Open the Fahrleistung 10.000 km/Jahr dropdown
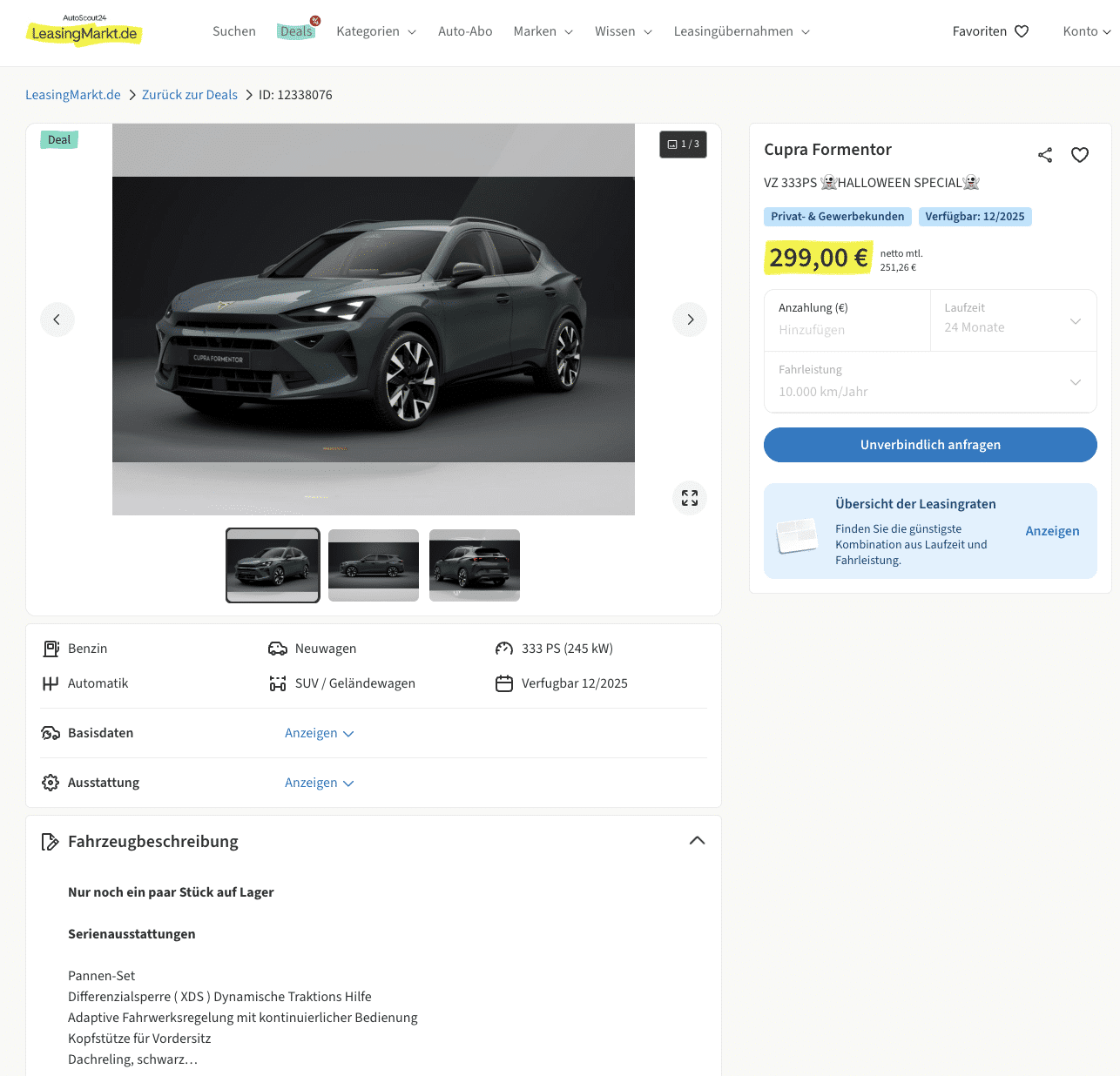The image size is (1120, 1076). [930, 382]
